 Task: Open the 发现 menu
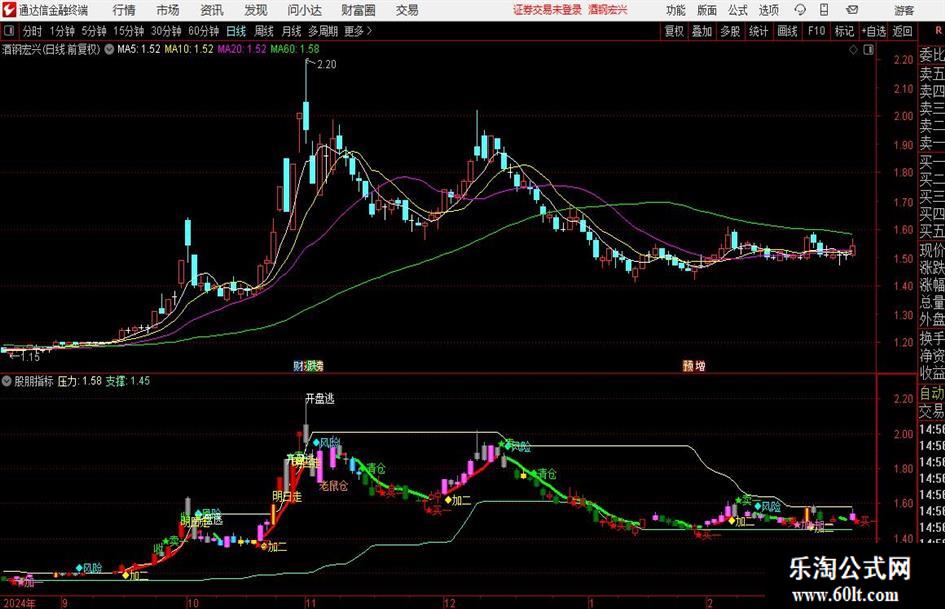(x=256, y=10)
